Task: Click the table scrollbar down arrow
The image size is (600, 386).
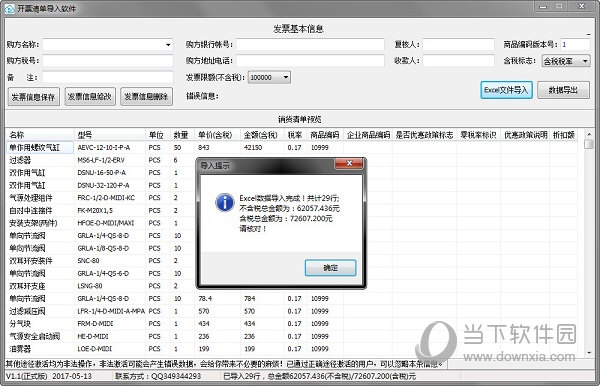Action: pyautogui.click(x=589, y=352)
